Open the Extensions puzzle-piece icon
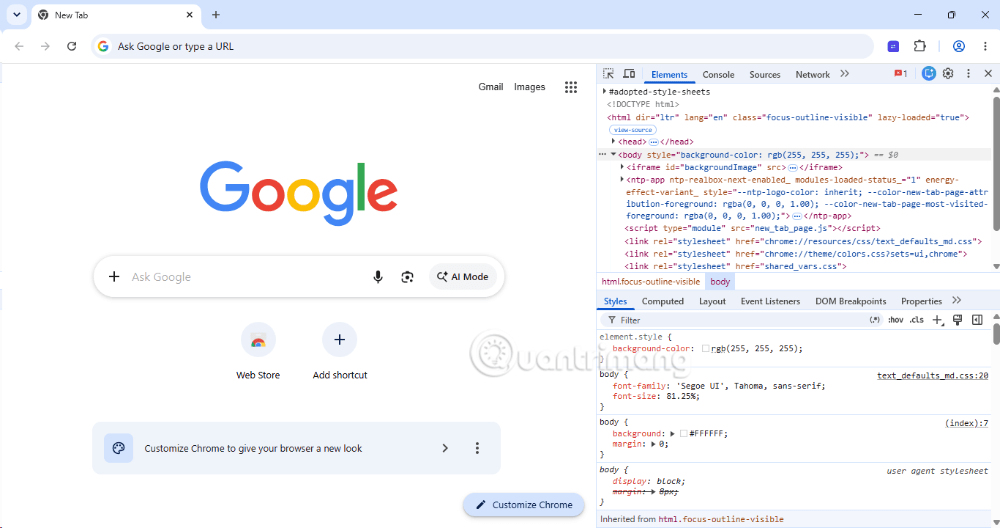This screenshot has height=528, width=1000. [x=920, y=46]
